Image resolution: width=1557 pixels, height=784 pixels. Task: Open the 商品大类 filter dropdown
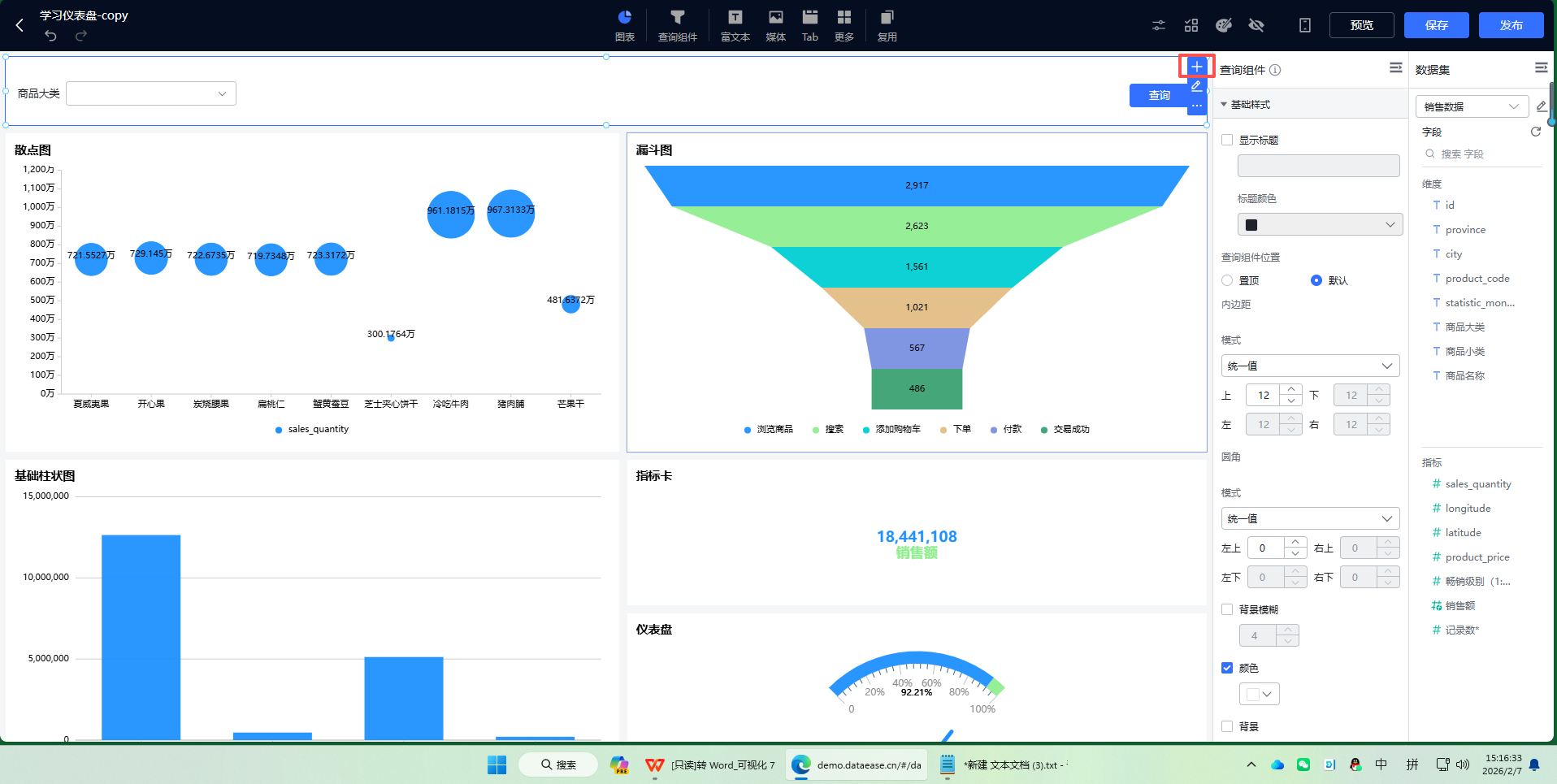tap(151, 93)
